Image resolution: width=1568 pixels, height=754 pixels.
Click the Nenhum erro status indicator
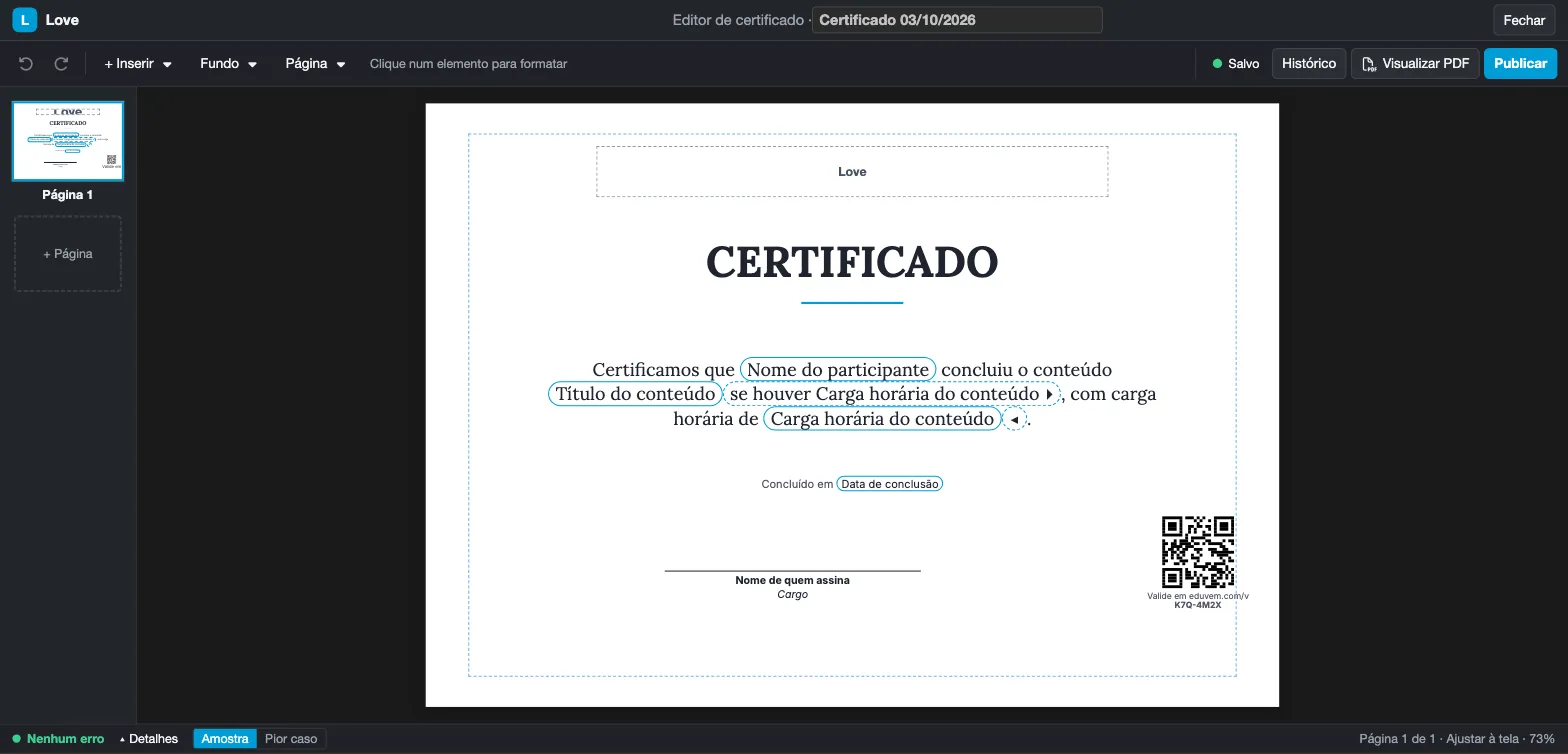click(58, 739)
